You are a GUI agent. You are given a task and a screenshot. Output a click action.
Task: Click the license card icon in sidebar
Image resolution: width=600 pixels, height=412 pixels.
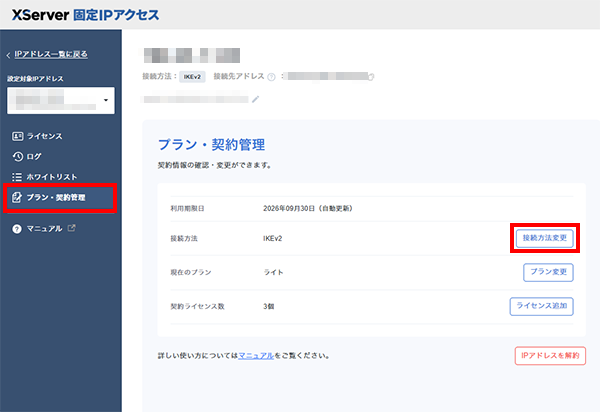coord(18,136)
